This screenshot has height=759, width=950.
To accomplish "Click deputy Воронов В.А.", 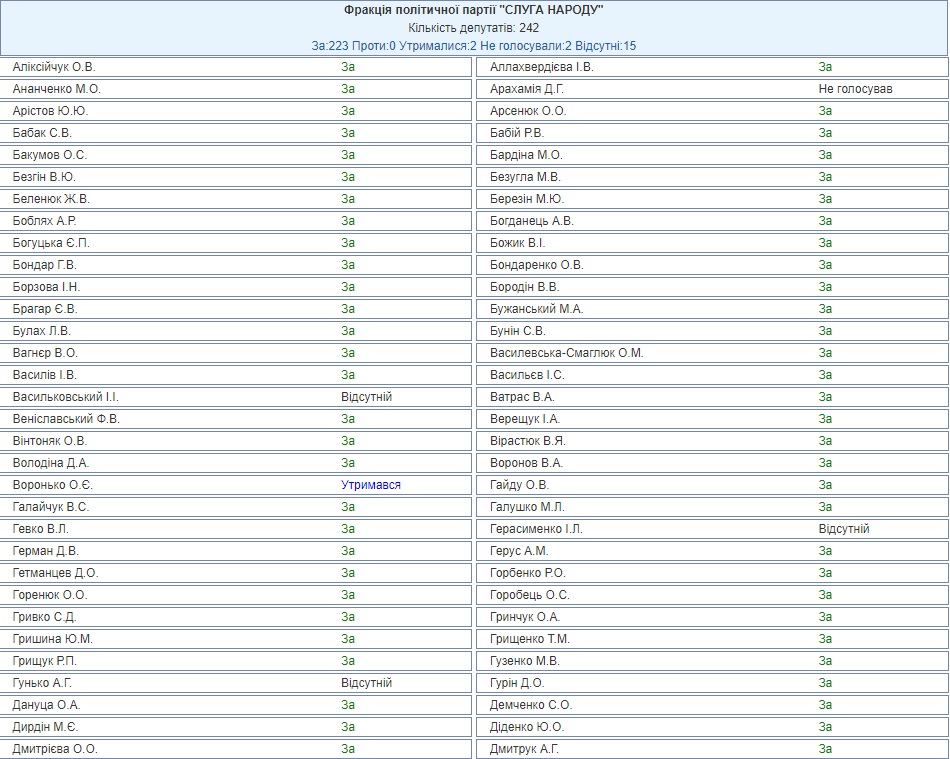I will pos(526,463).
